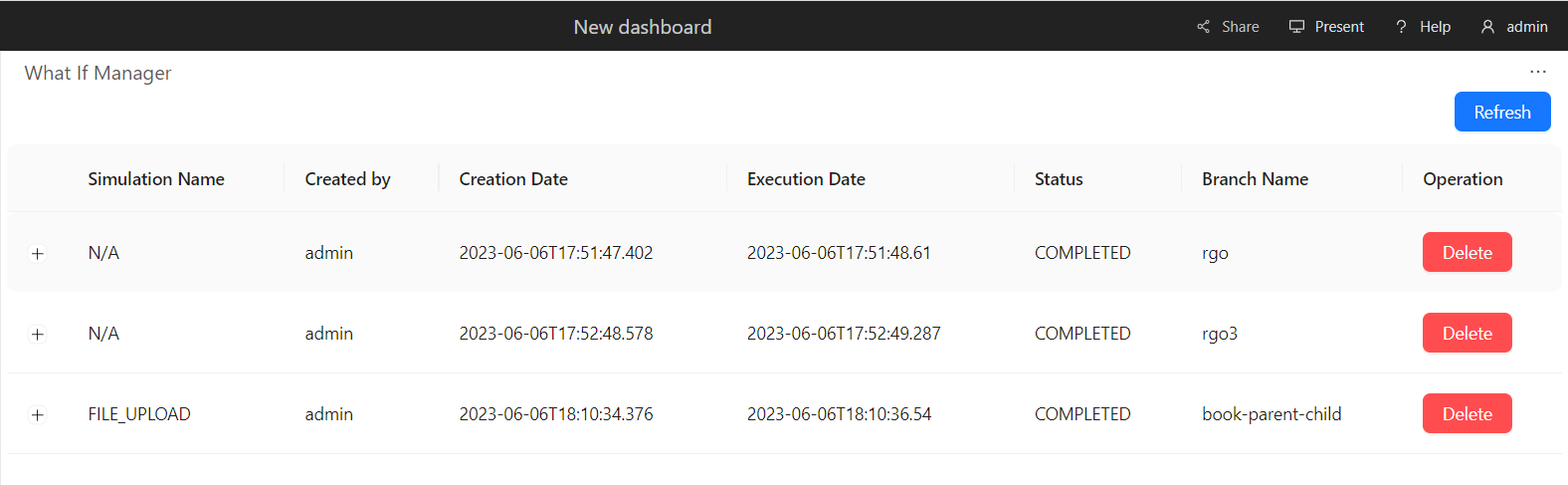1568x485 pixels.
Task: Click the Branch Name column header
Action: pyautogui.click(x=1255, y=179)
